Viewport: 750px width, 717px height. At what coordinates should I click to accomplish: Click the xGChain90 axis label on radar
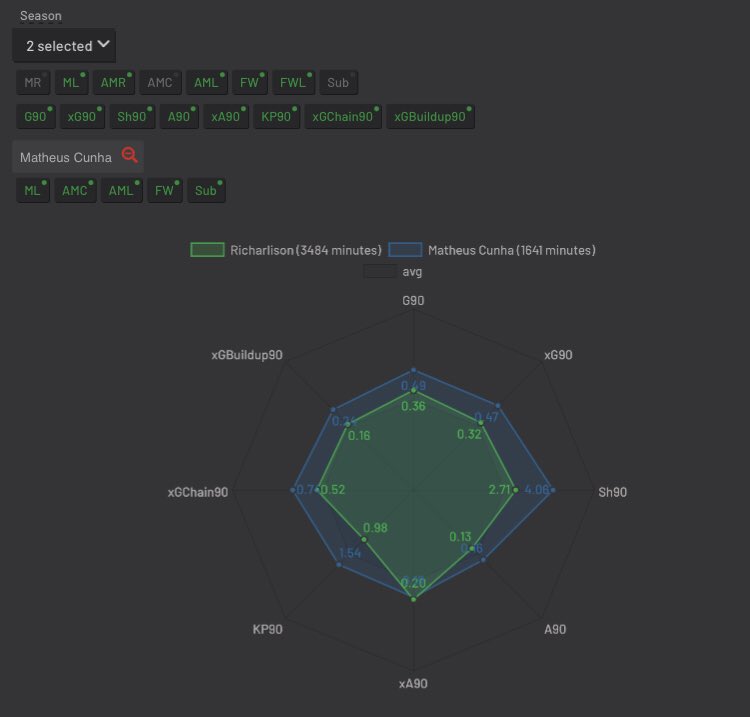tap(198, 492)
